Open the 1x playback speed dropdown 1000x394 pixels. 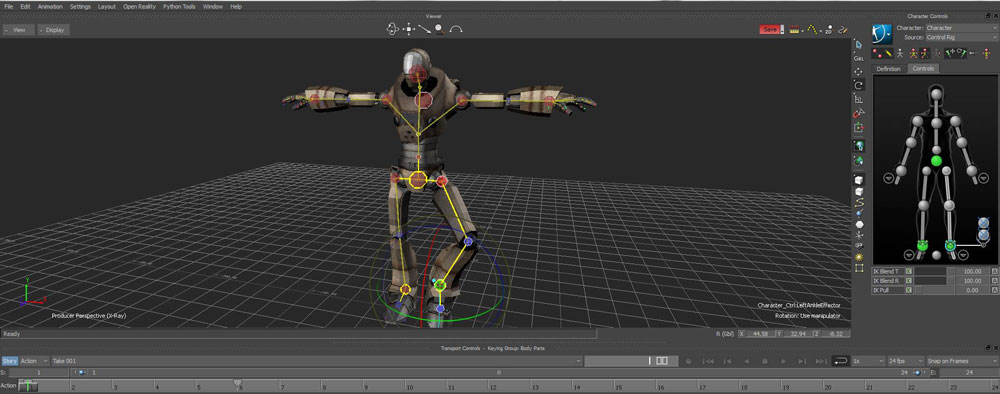(869, 361)
